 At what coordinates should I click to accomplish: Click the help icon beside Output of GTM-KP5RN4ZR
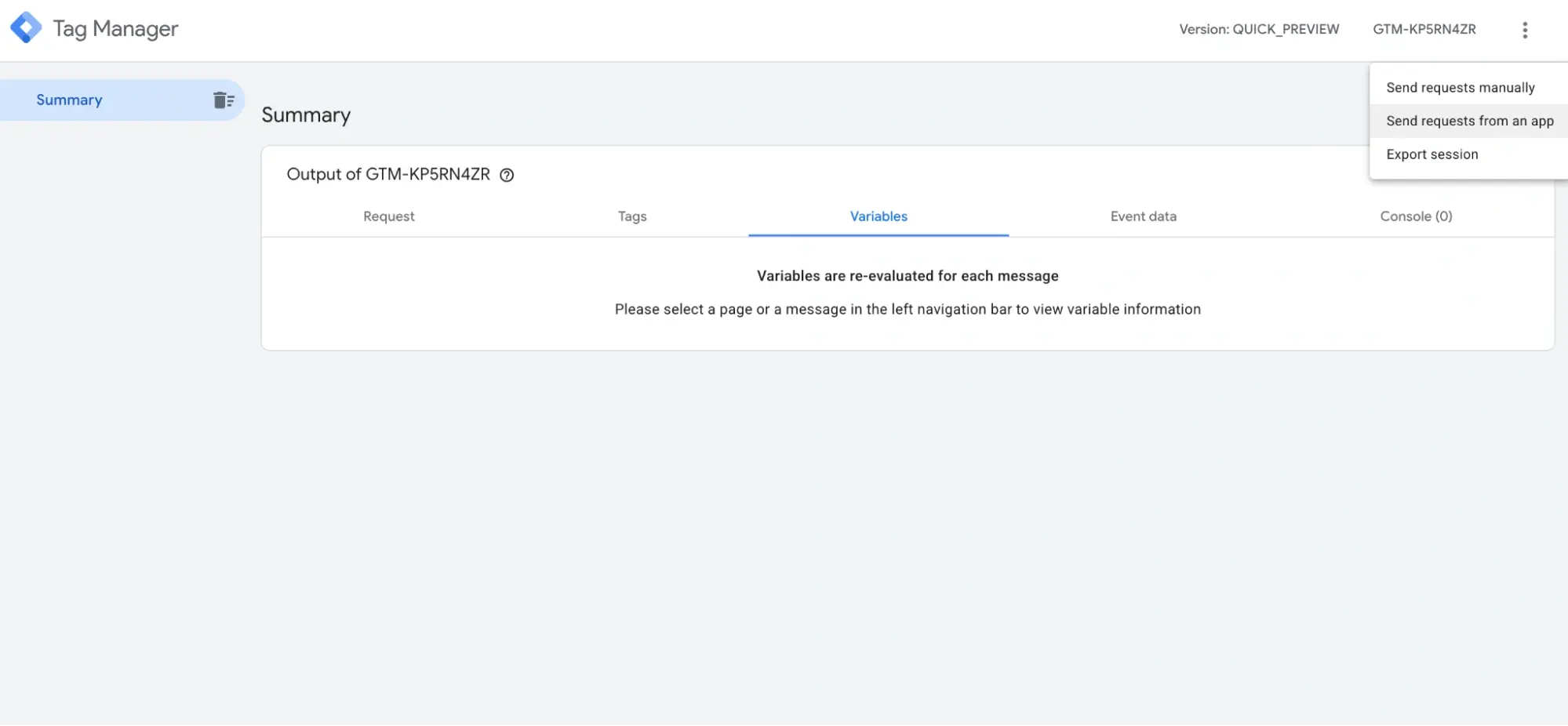pyautogui.click(x=507, y=175)
